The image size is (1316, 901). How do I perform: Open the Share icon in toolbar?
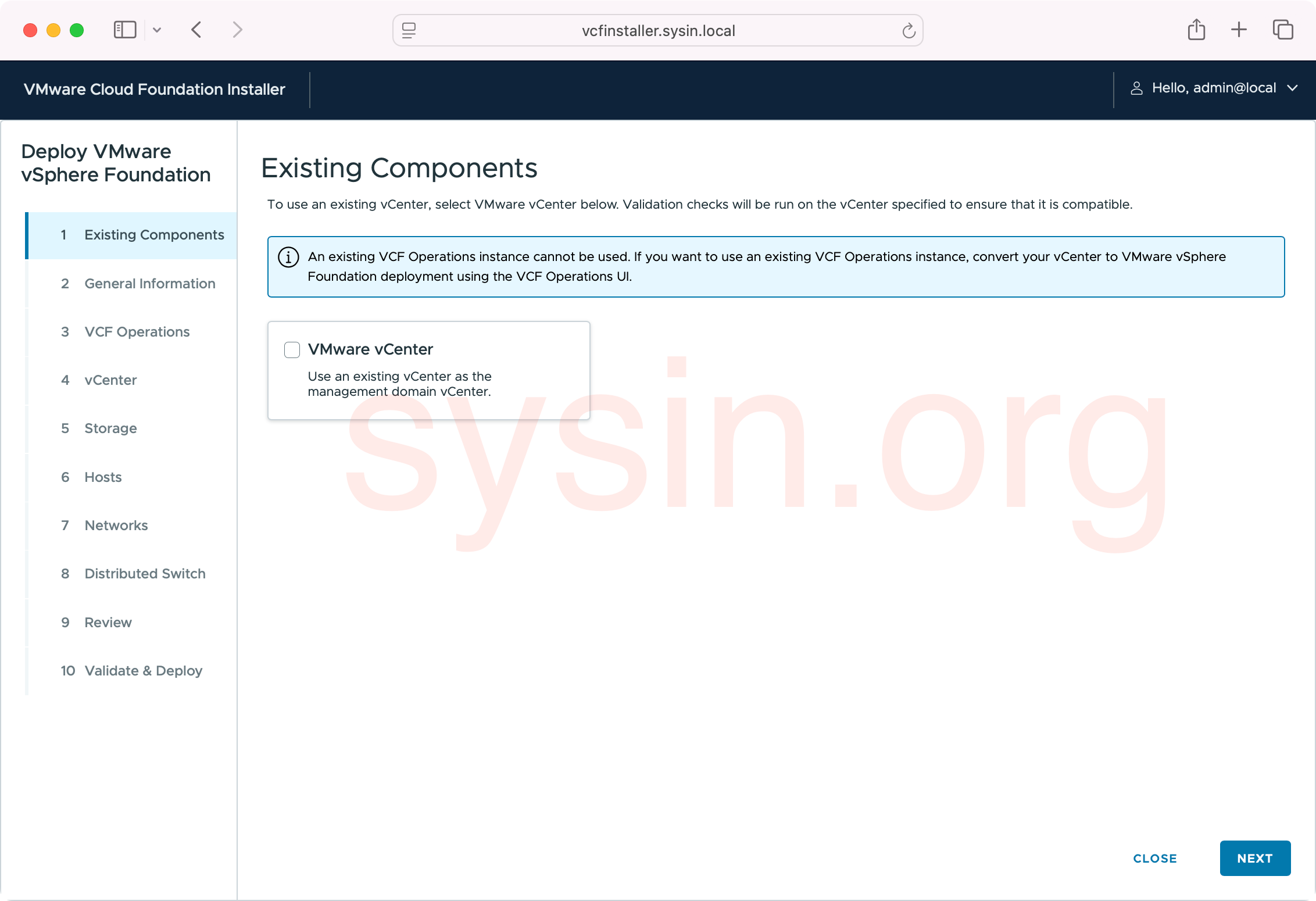[x=1196, y=30]
